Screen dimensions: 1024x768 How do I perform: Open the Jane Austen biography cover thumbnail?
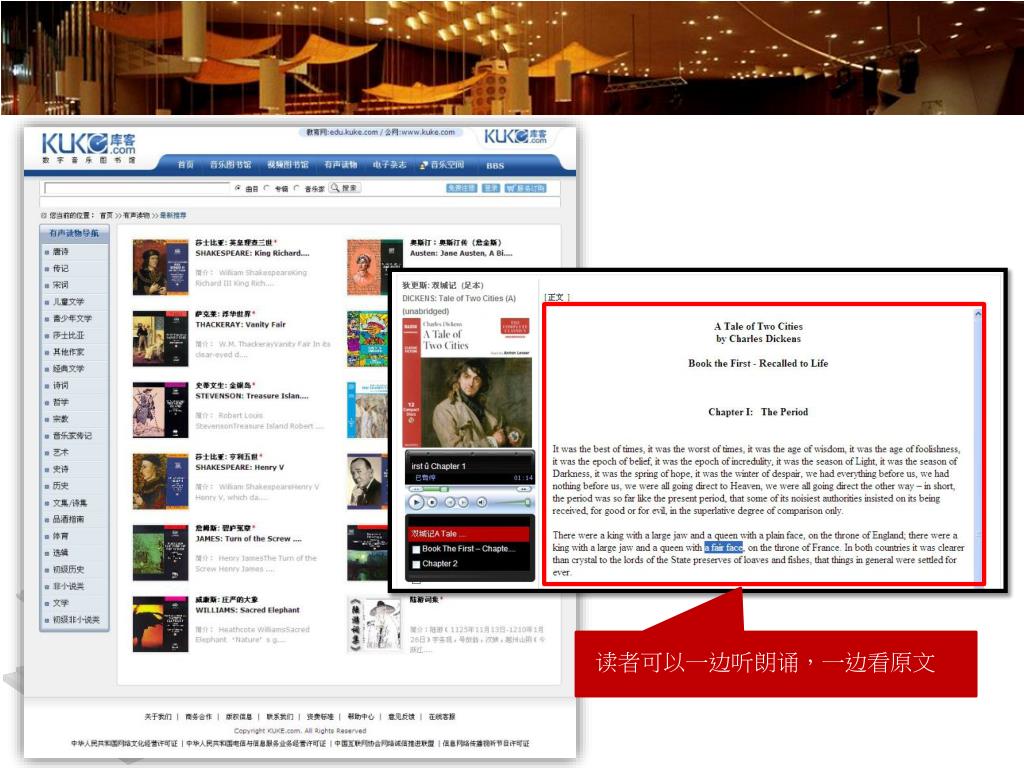(x=374, y=267)
